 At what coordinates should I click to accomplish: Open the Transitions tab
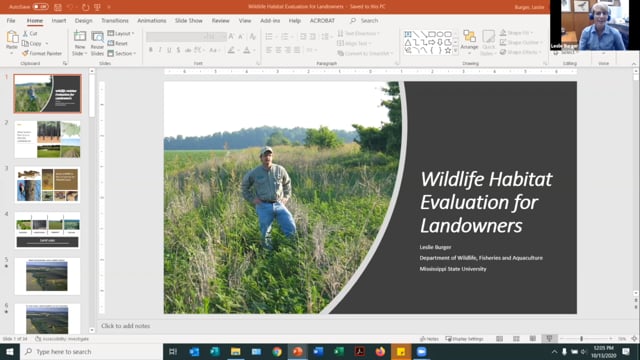click(x=115, y=20)
